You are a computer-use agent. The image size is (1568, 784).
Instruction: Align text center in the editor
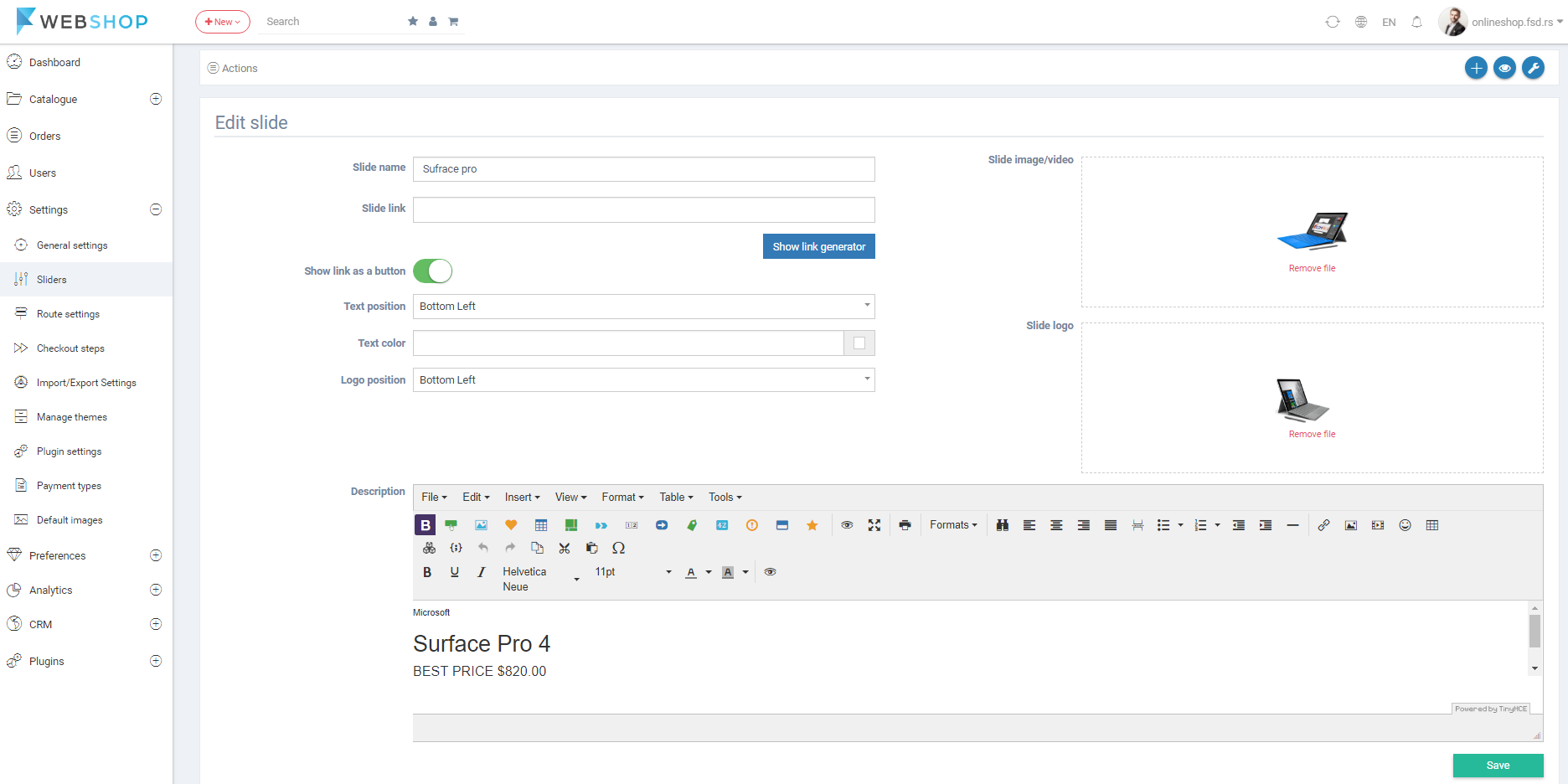(1056, 525)
